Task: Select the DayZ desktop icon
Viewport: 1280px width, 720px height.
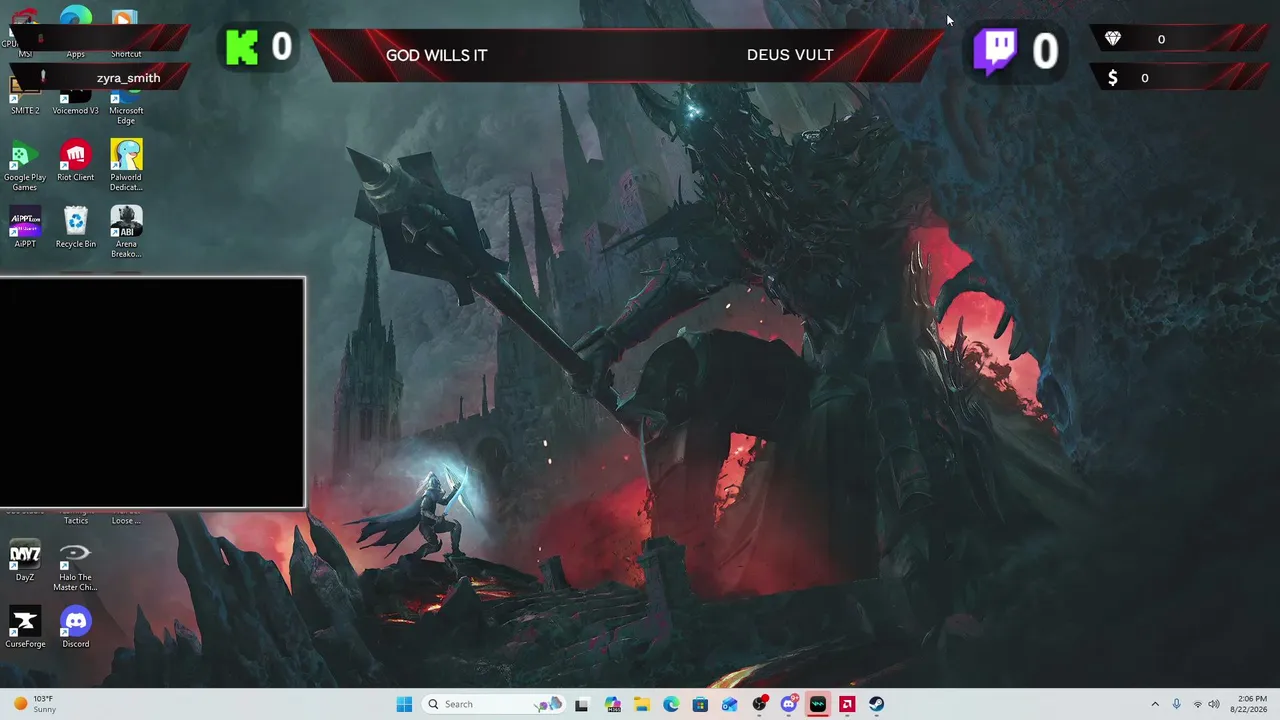Action: (x=25, y=561)
